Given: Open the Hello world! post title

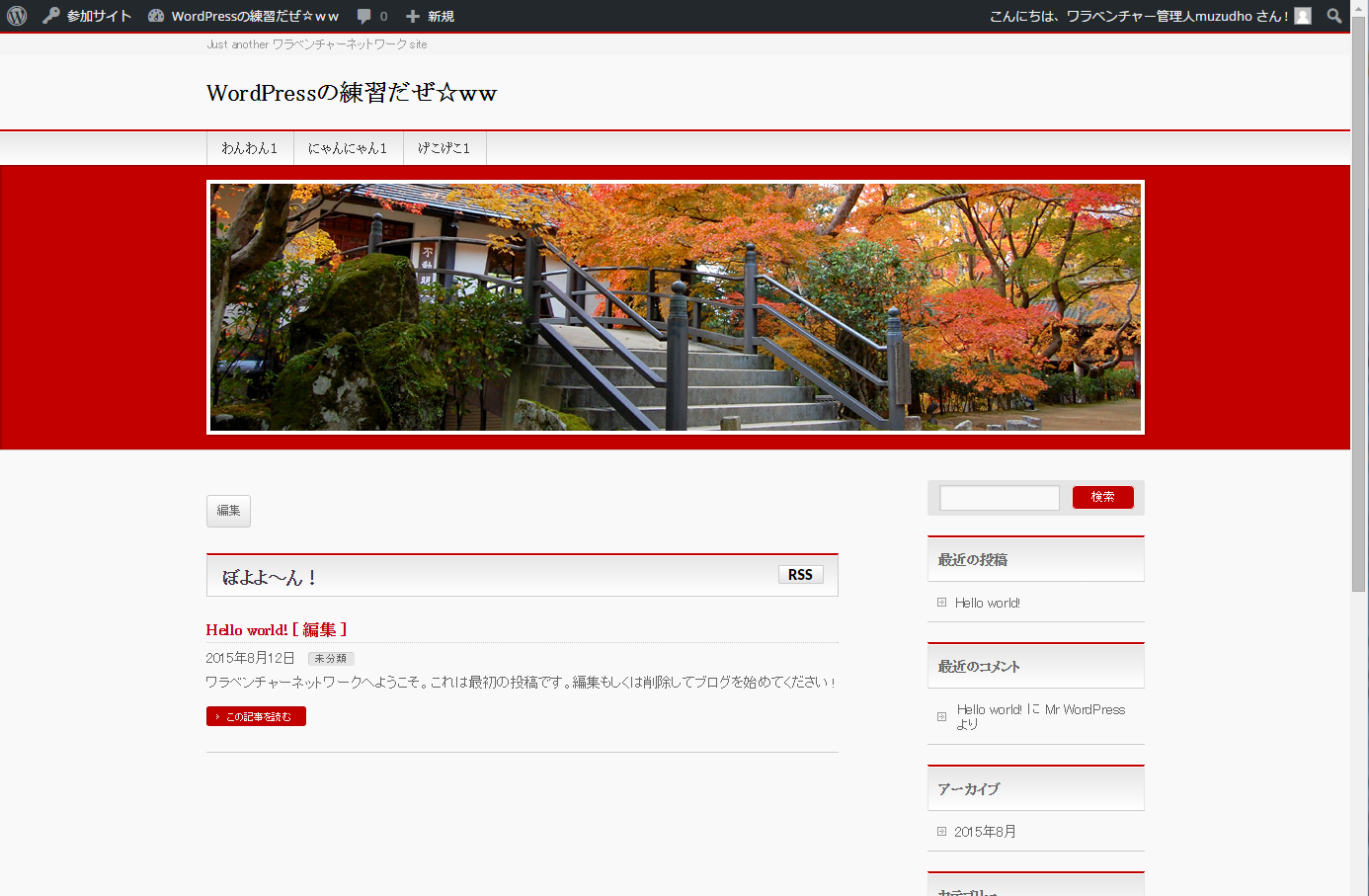Looking at the screenshot, I should [247, 630].
